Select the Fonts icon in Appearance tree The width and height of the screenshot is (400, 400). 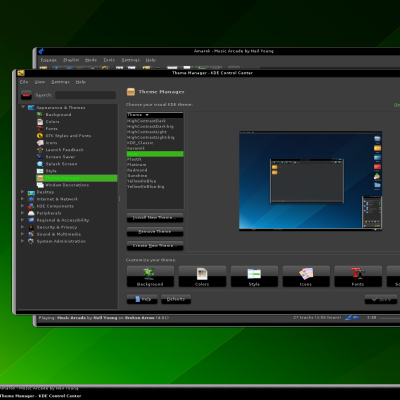pyautogui.click(x=40, y=129)
